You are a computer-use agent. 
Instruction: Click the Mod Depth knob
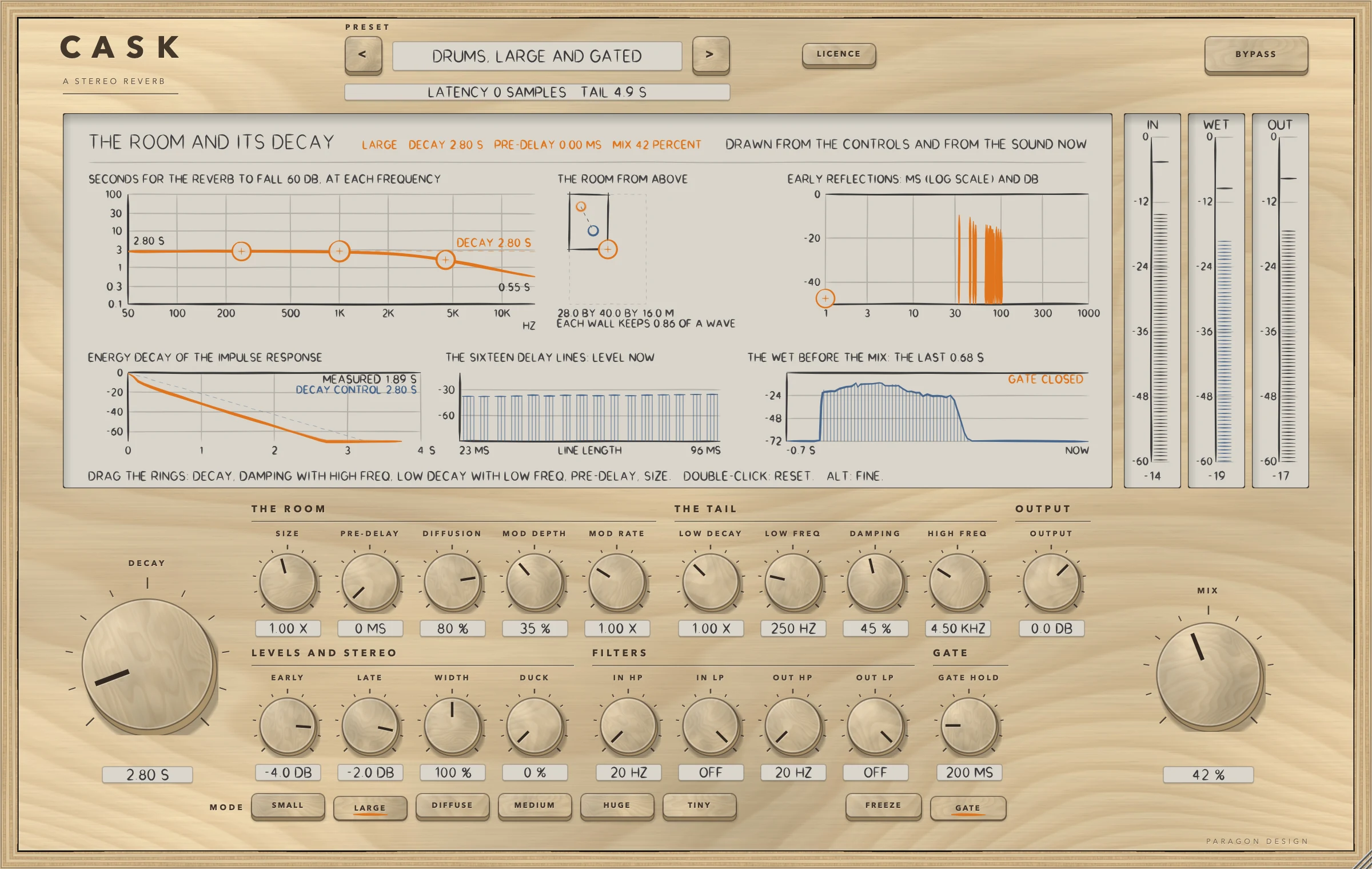(x=535, y=581)
